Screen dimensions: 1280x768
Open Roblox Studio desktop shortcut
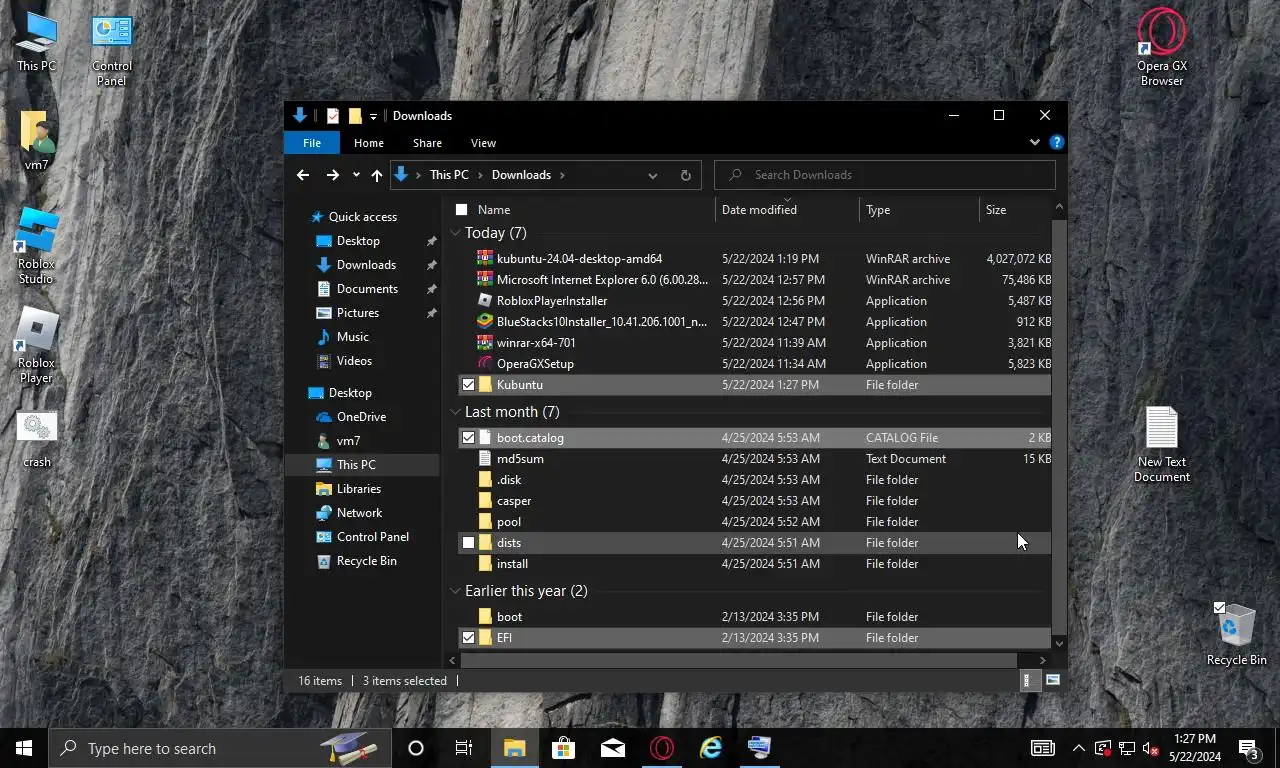37,246
